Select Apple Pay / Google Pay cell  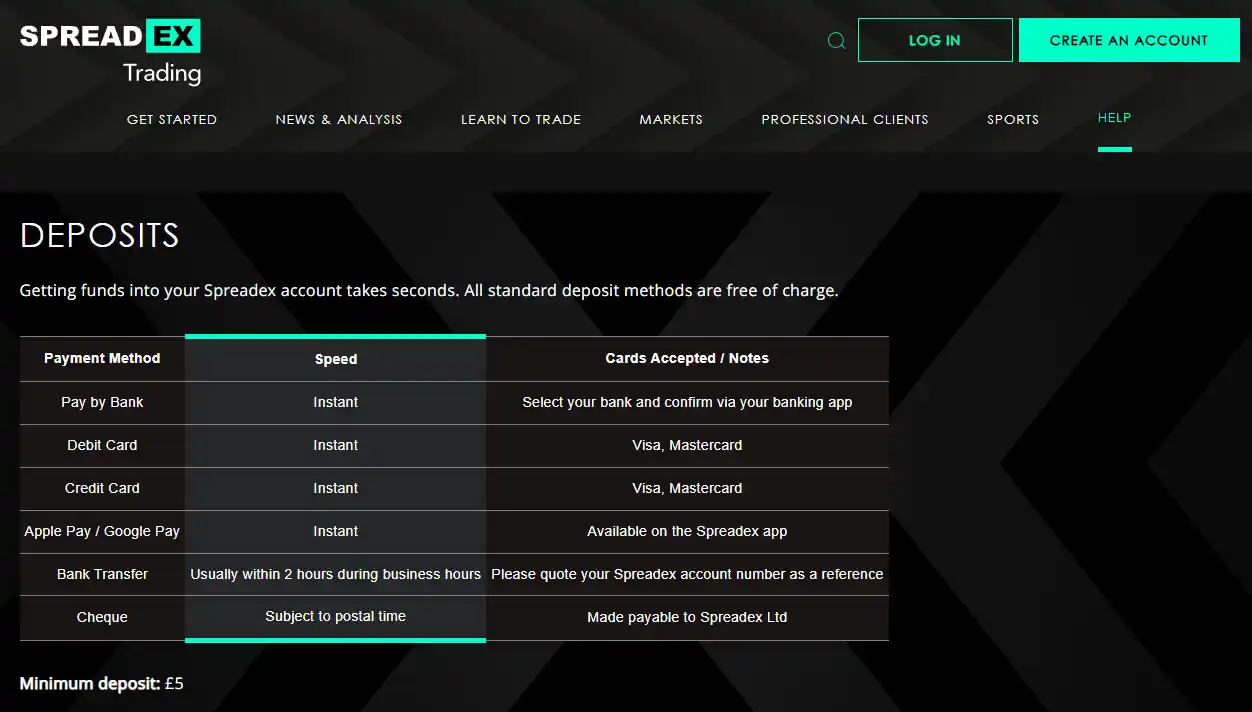click(x=102, y=531)
